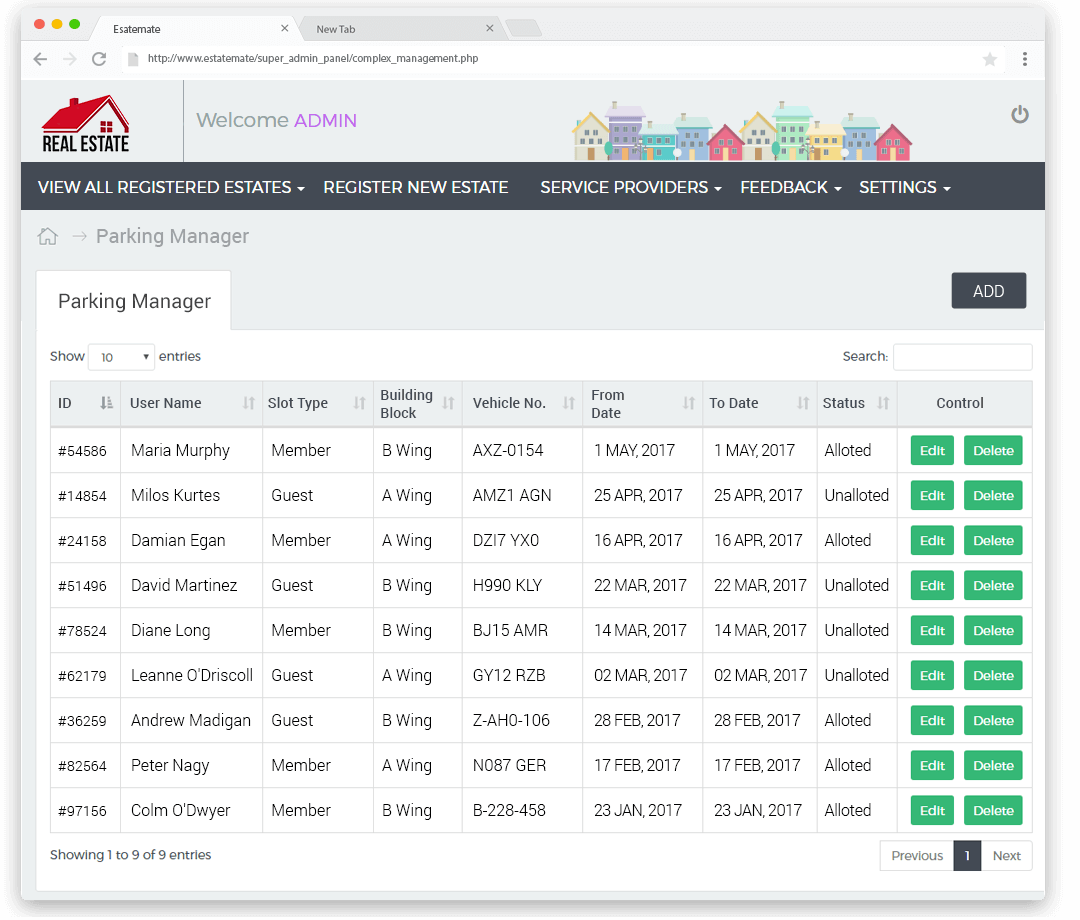Click the browser back arrow
Image resolution: width=1080 pixels, height=920 pixels.
click(x=40, y=59)
